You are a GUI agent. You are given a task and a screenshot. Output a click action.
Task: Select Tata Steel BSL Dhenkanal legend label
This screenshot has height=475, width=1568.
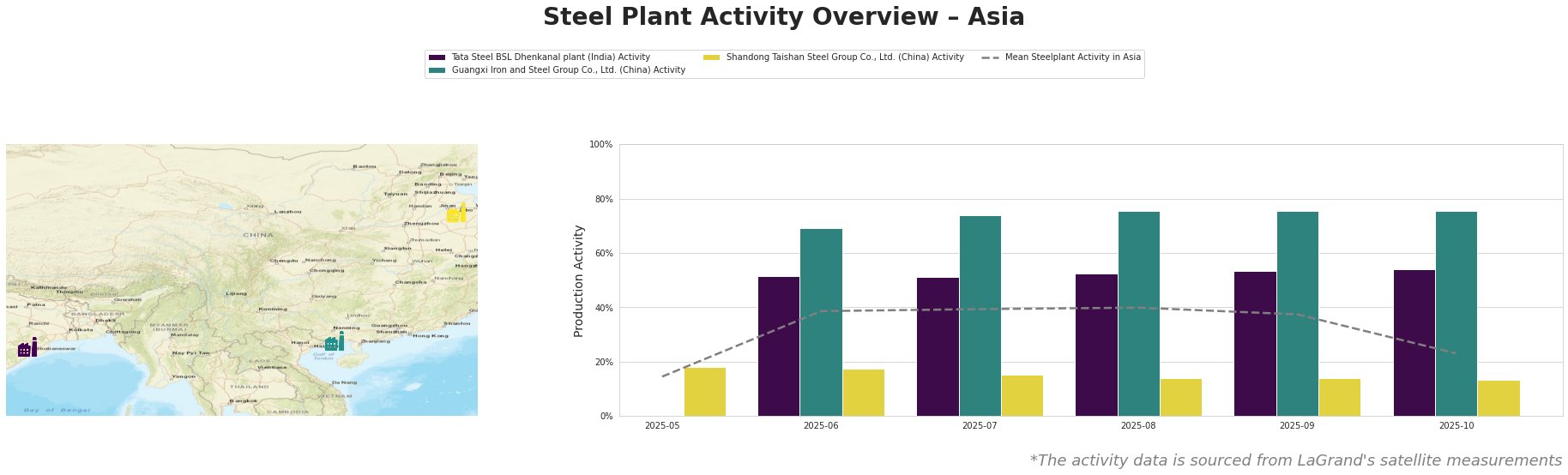coord(551,57)
